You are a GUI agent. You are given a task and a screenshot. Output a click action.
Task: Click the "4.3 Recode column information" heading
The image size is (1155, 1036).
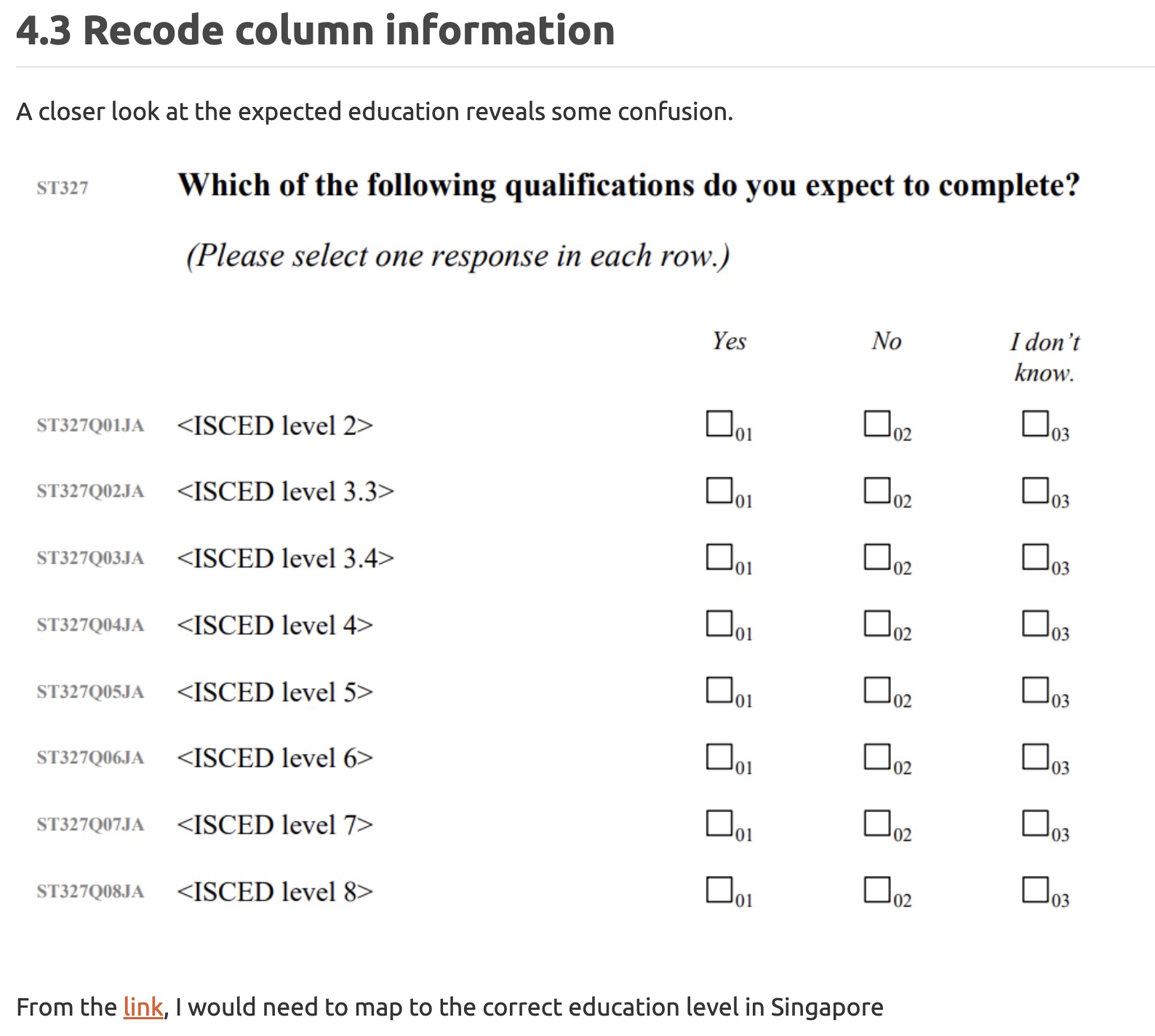(x=315, y=31)
